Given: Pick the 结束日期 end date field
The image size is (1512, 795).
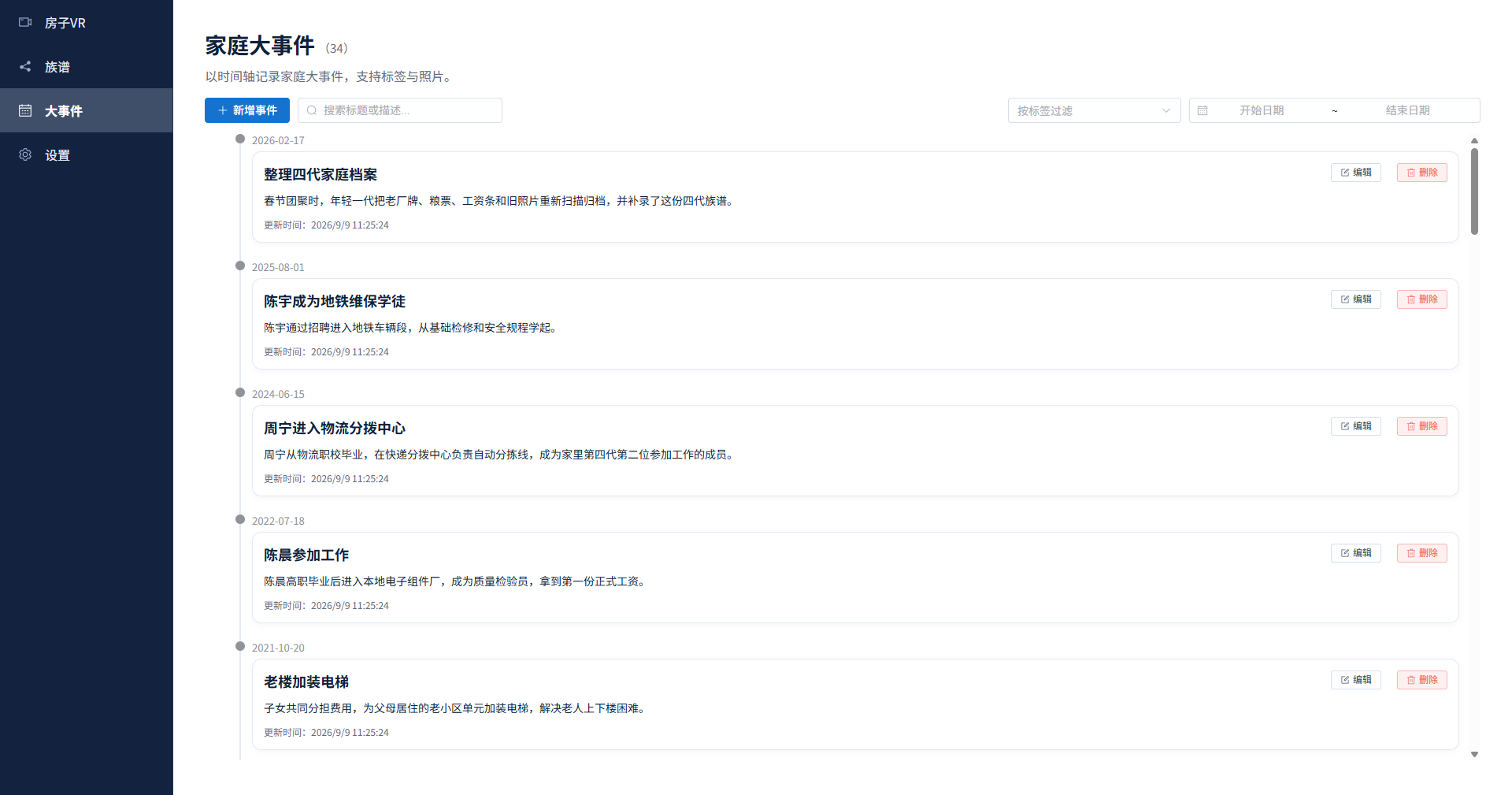Looking at the screenshot, I should (x=1407, y=110).
